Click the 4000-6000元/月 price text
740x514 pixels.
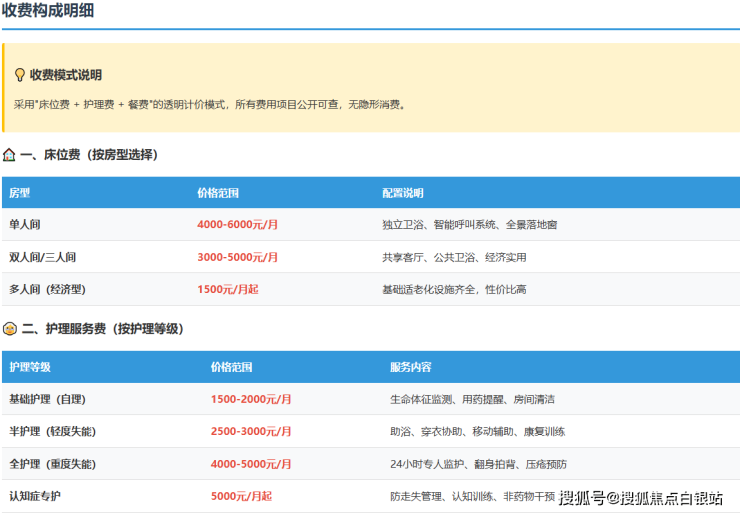pyautogui.click(x=238, y=225)
